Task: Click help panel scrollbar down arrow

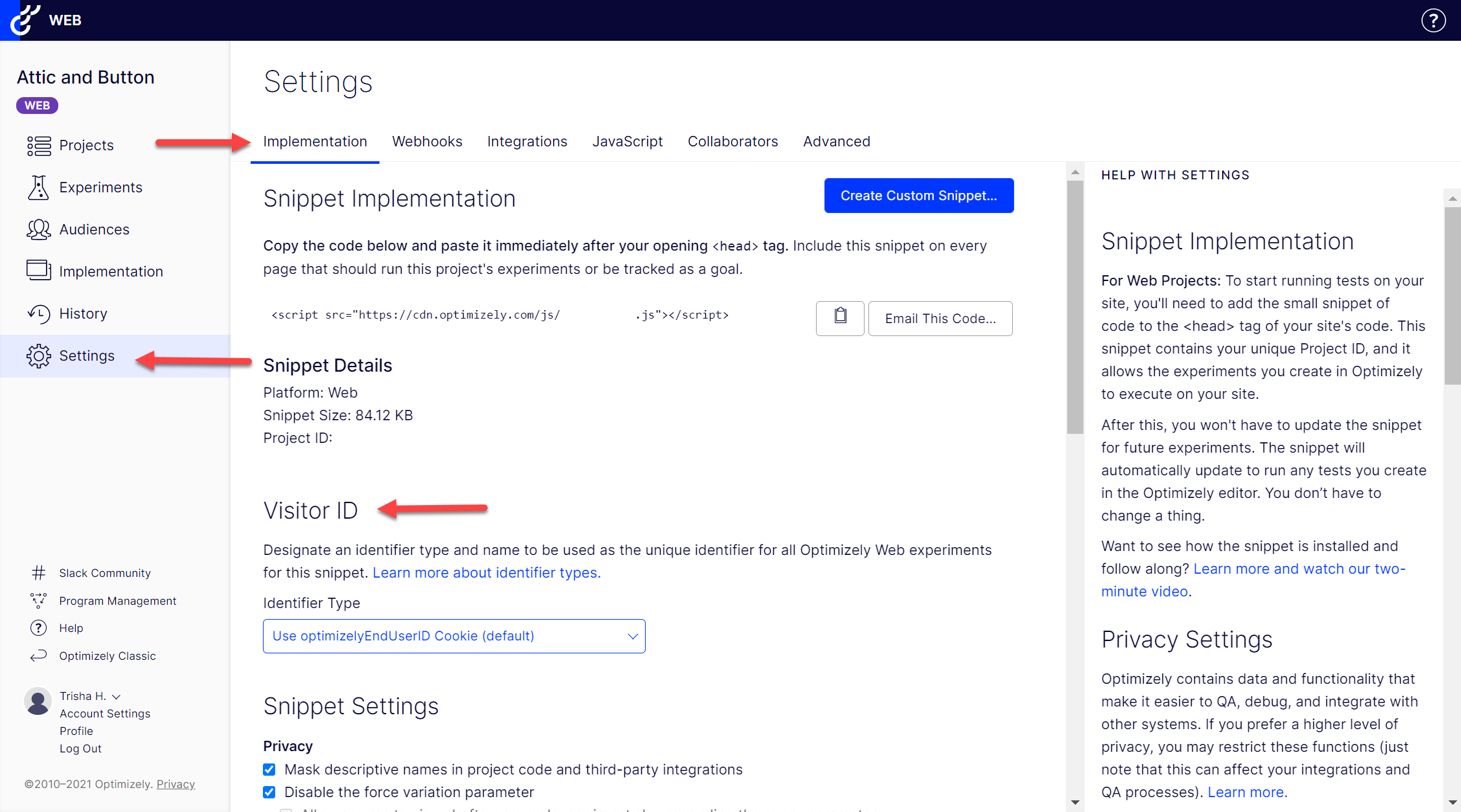Action: pyautogui.click(x=1453, y=803)
